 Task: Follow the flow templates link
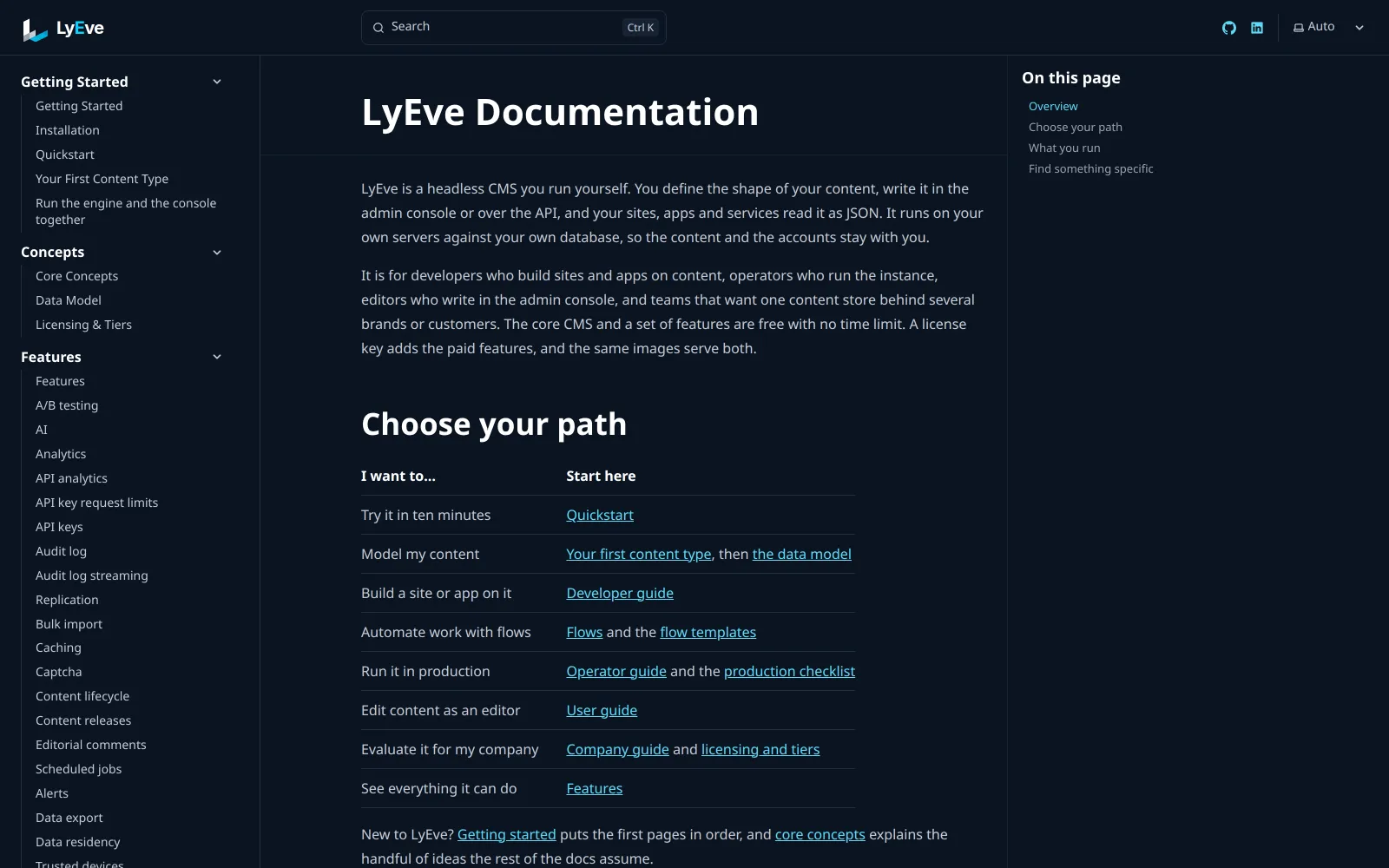point(708,632)
